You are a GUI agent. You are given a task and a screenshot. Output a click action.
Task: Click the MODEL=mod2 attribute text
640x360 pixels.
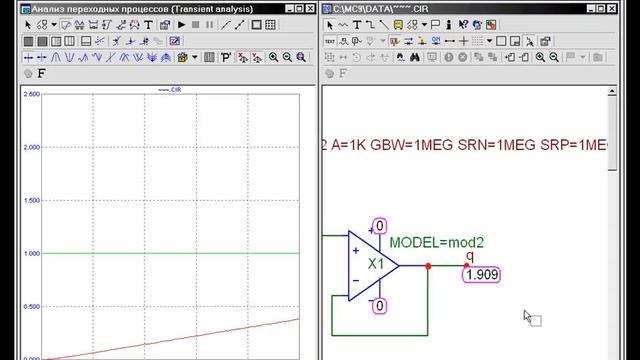pos(436,242)
